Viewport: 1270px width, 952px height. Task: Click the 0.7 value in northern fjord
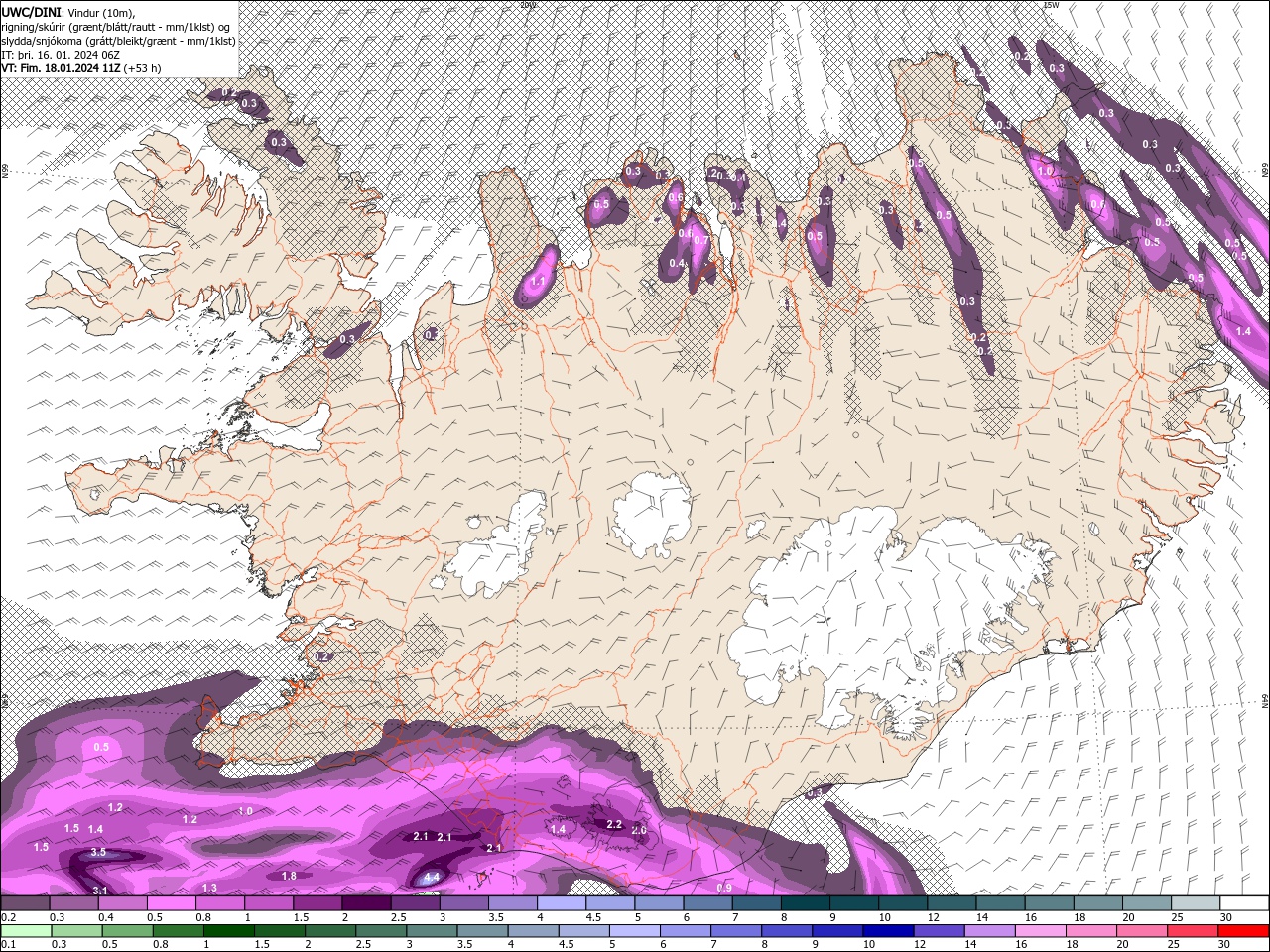[x=700, y=241]
